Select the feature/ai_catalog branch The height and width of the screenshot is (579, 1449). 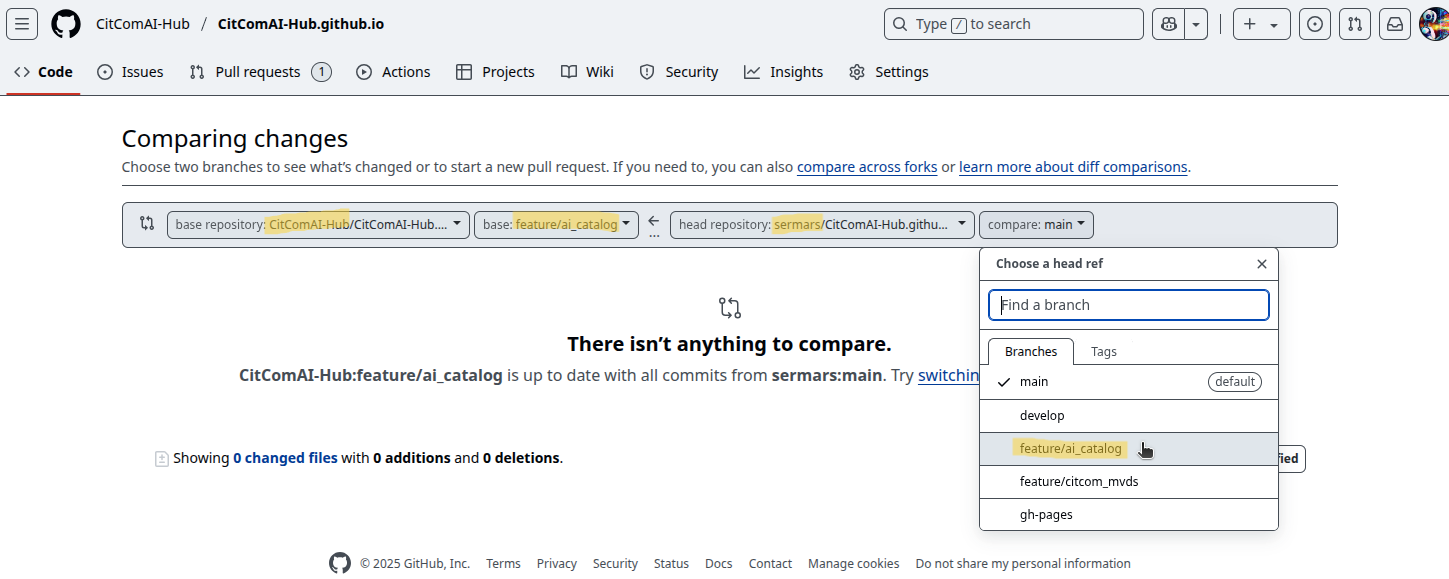(1129, 449)
